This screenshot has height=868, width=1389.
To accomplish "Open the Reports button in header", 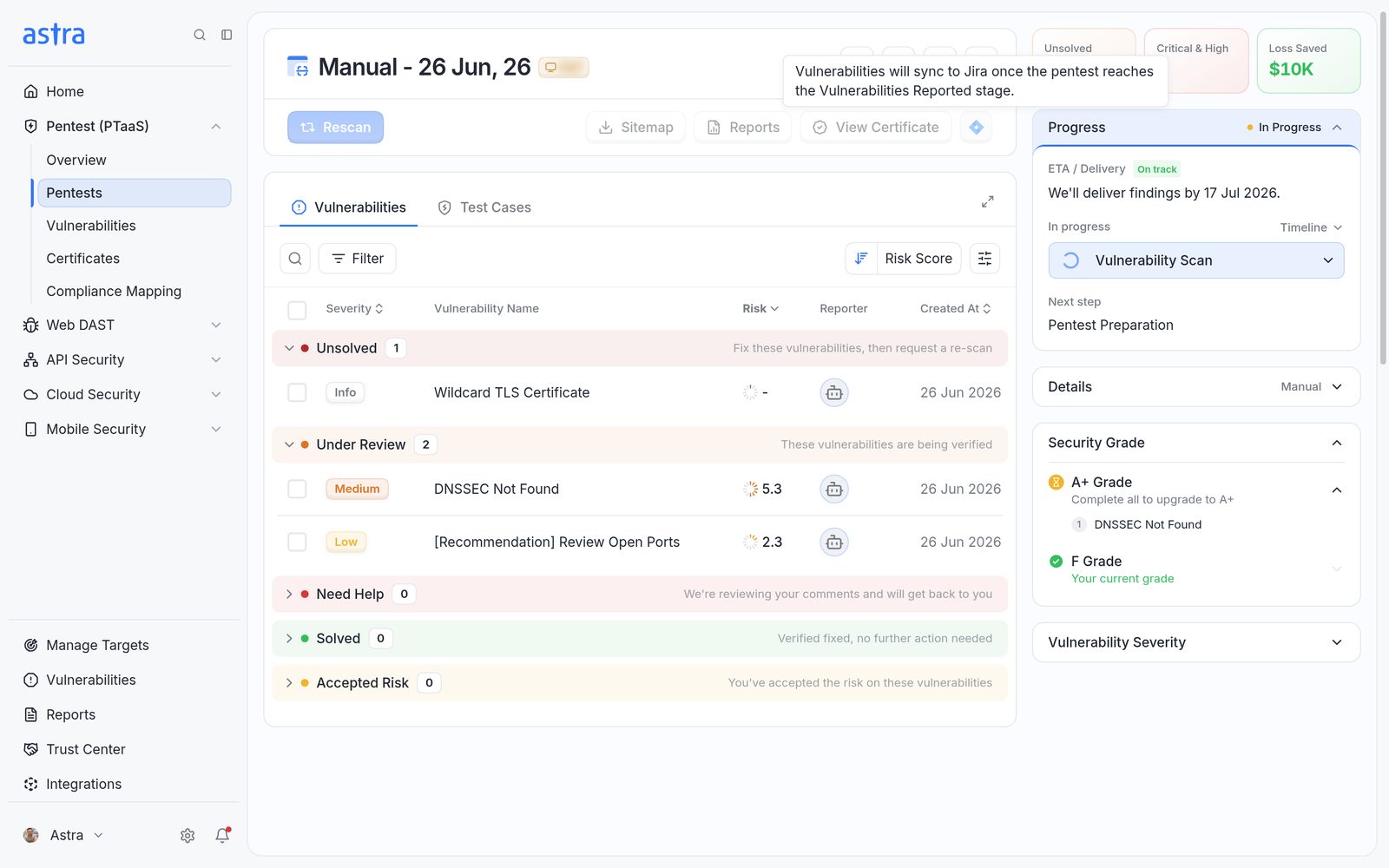I will click(x=742, y=127).
